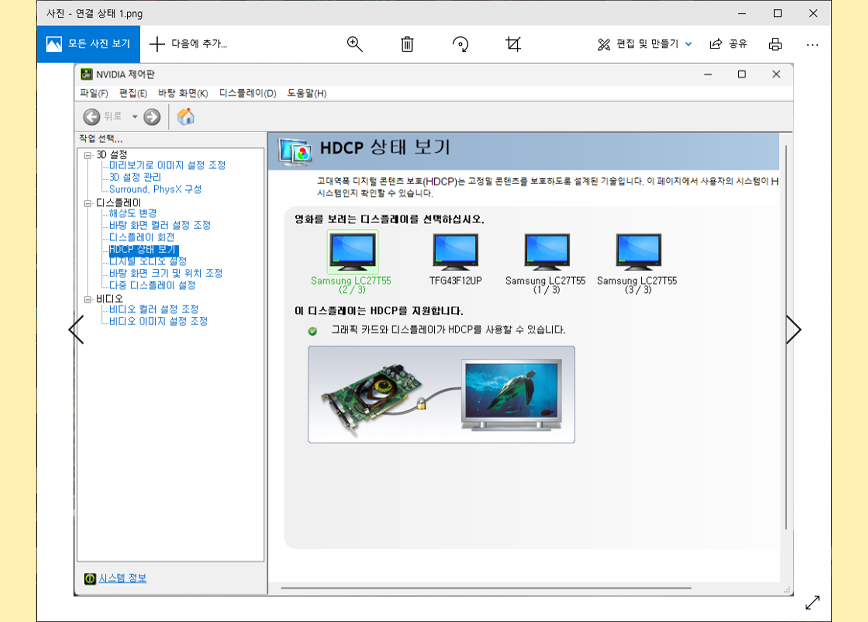Click the HDCP page header icon
This screenshot has height=622, width=868.
(294, 152)
